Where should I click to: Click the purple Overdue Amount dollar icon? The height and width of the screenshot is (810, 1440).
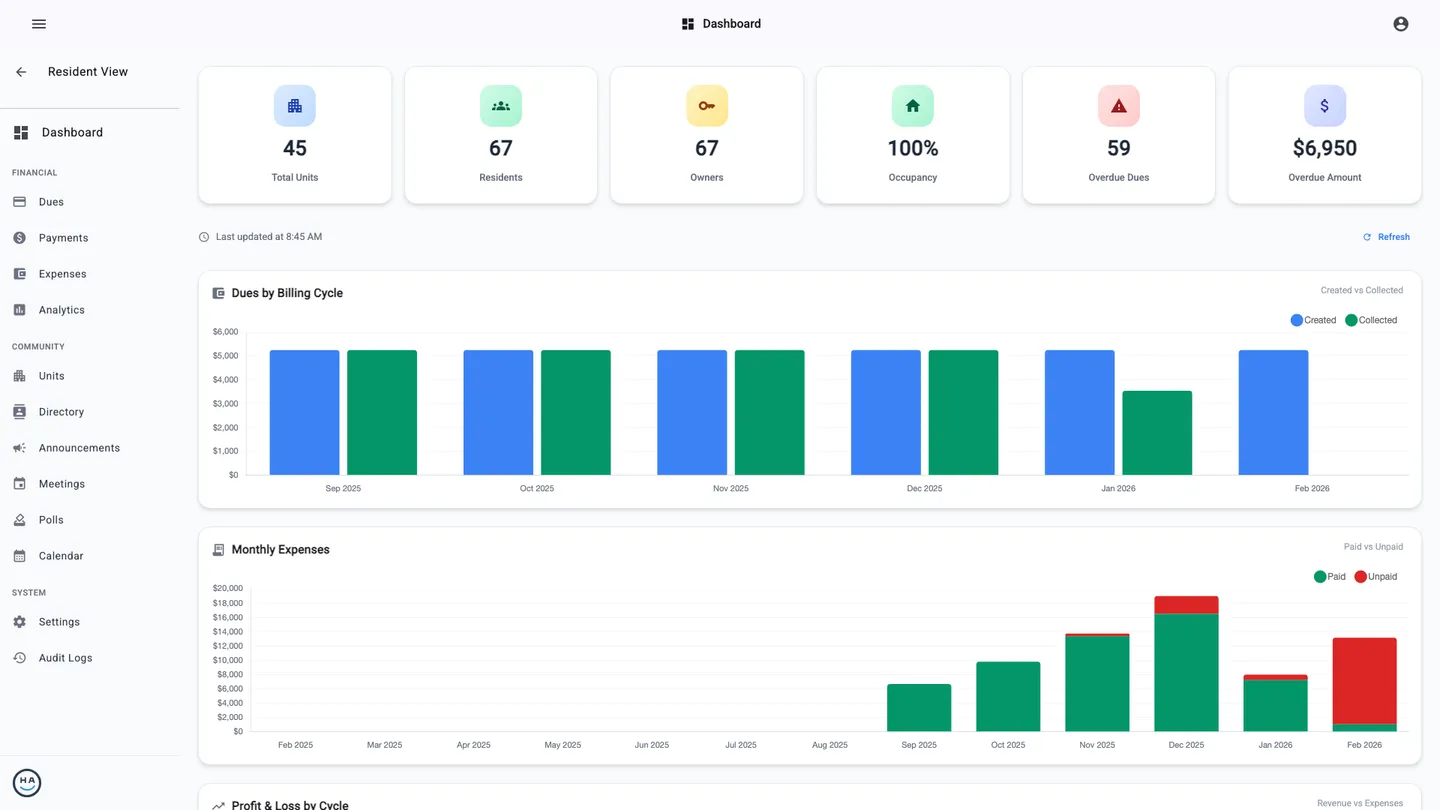[x=1325, y=106]
